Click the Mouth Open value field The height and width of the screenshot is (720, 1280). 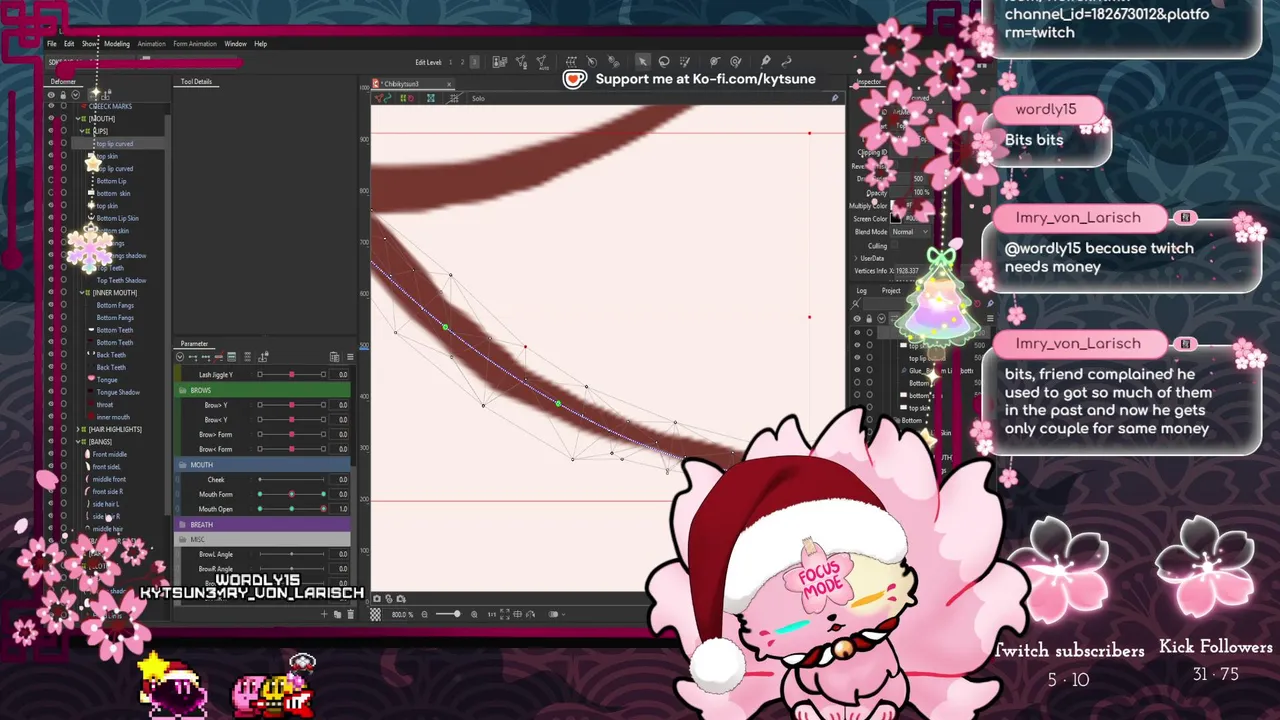pyautogui.click(x=340, y=509)
